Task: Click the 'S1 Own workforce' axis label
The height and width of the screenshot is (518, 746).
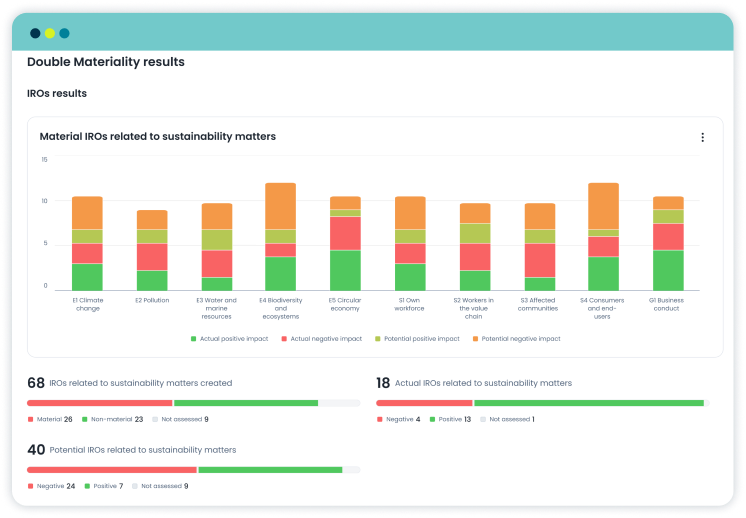Action: coord(409,304)
